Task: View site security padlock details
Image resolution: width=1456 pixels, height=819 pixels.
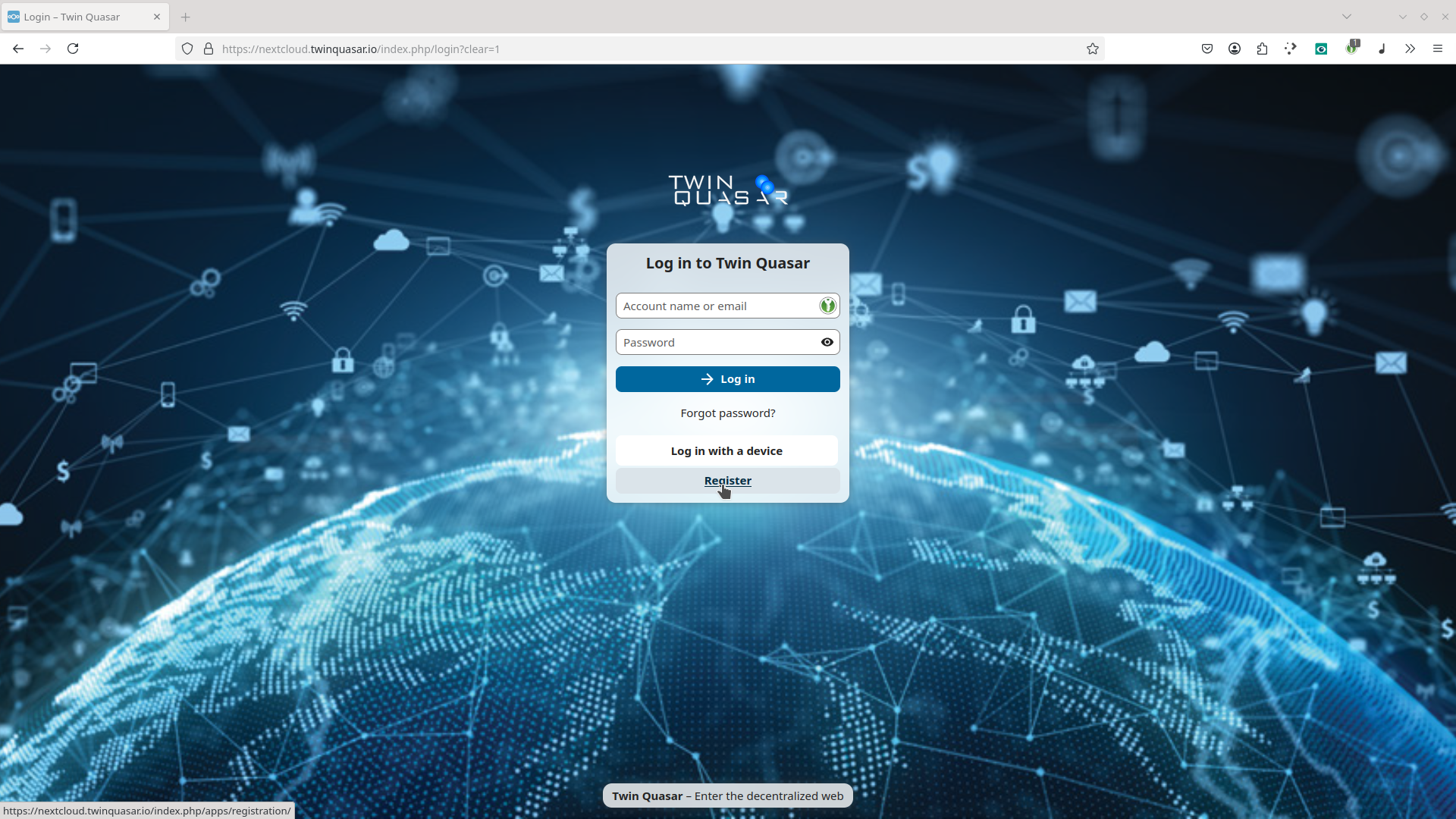Action: [x=209, y=49]
